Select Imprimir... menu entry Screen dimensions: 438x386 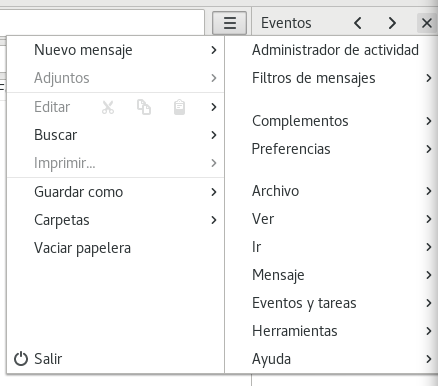(x=115, y=163)
